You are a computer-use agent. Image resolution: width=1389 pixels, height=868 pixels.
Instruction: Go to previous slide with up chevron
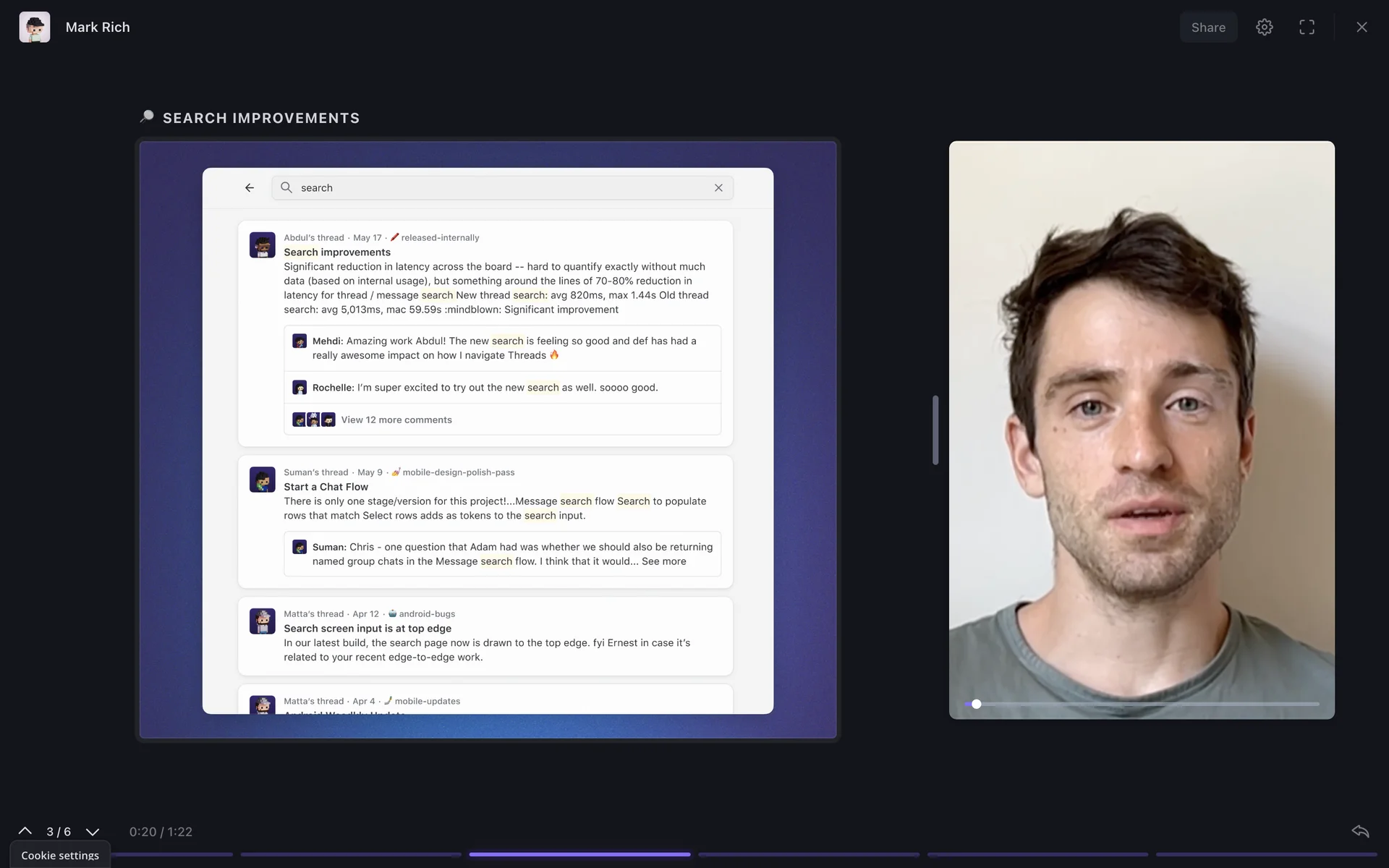click(25, 831)
